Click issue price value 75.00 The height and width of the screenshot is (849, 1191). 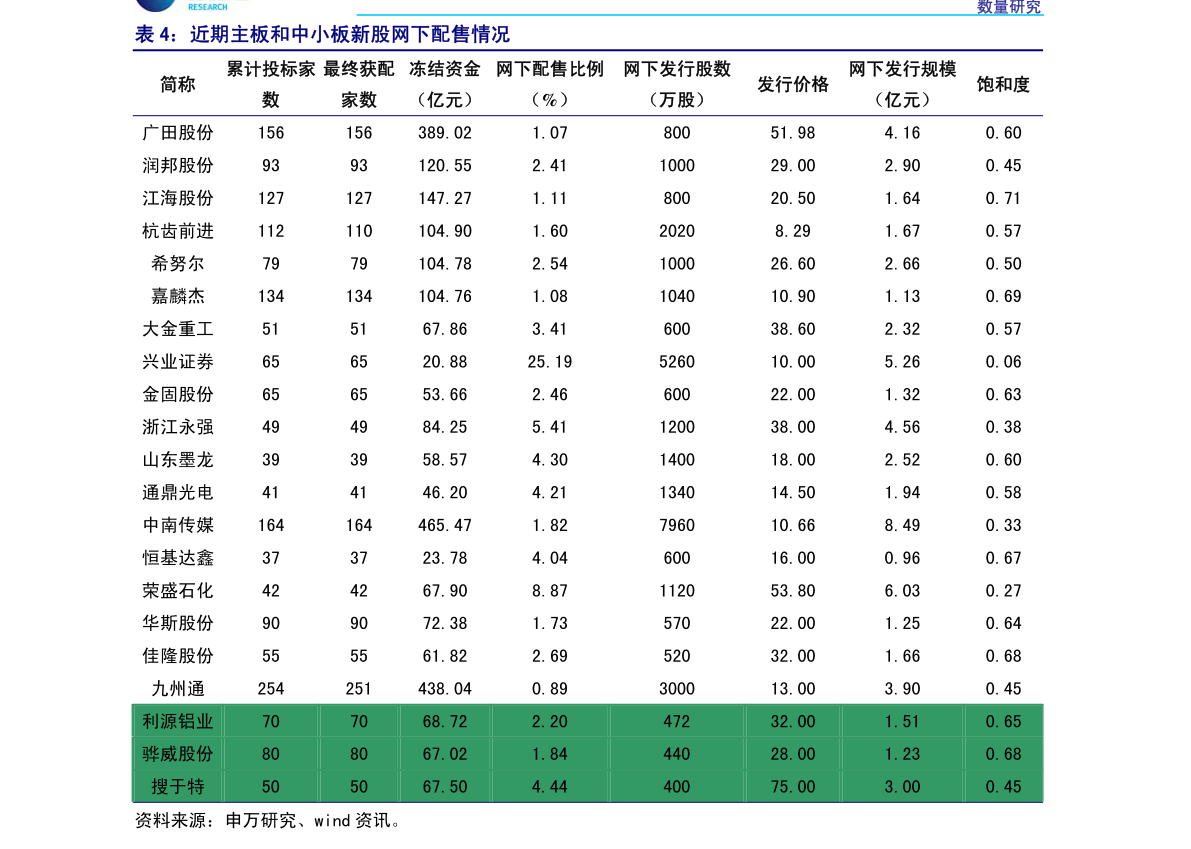(x=792, y=786)
